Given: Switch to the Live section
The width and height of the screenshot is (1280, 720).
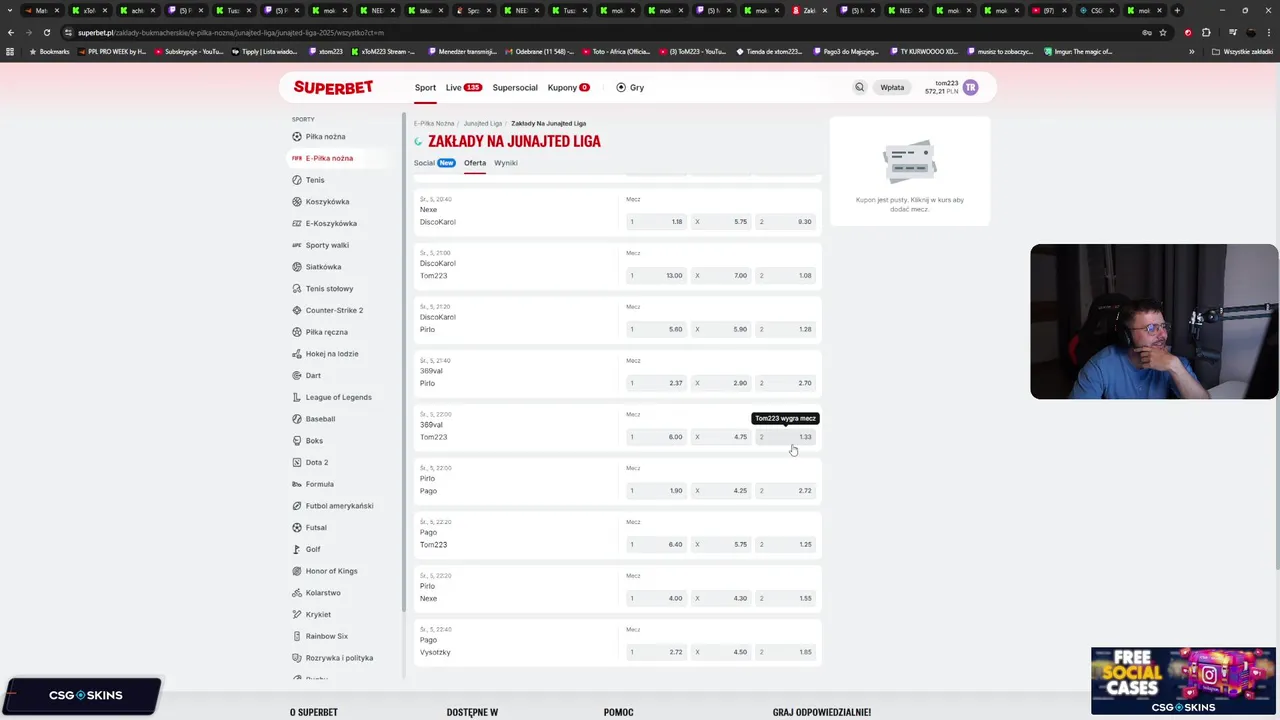Looking at the screenshot, I should coord(463,87).
